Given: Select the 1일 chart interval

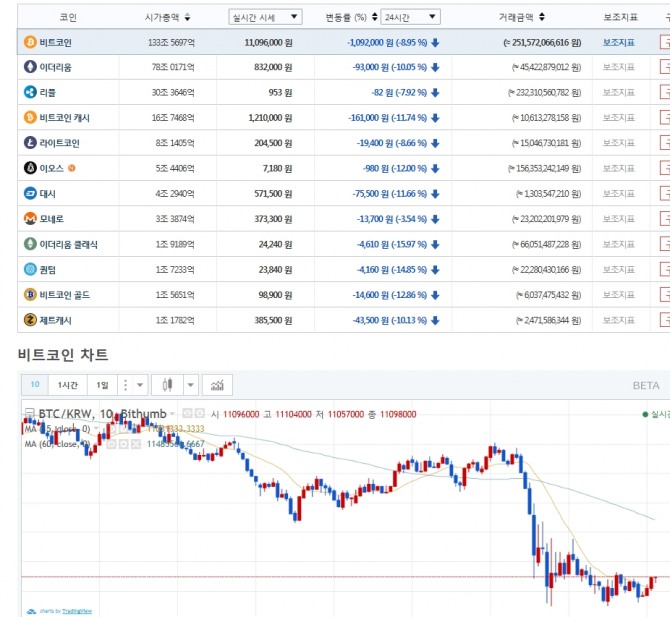Looking at the screenshot, I should point(101,385).
